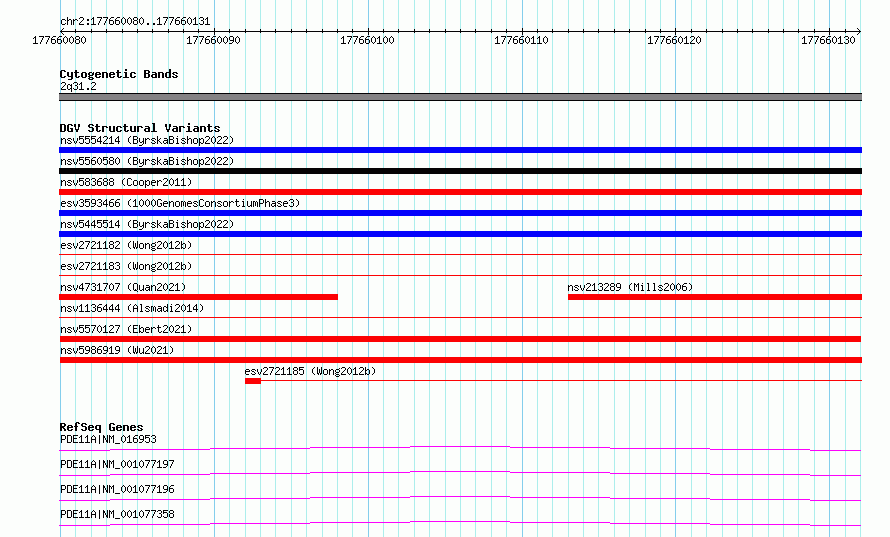The image size is (890, 537).
Task: Select transcript PDE11A|NM_016953
Action: pyautogui.click(x=108, y=439)
